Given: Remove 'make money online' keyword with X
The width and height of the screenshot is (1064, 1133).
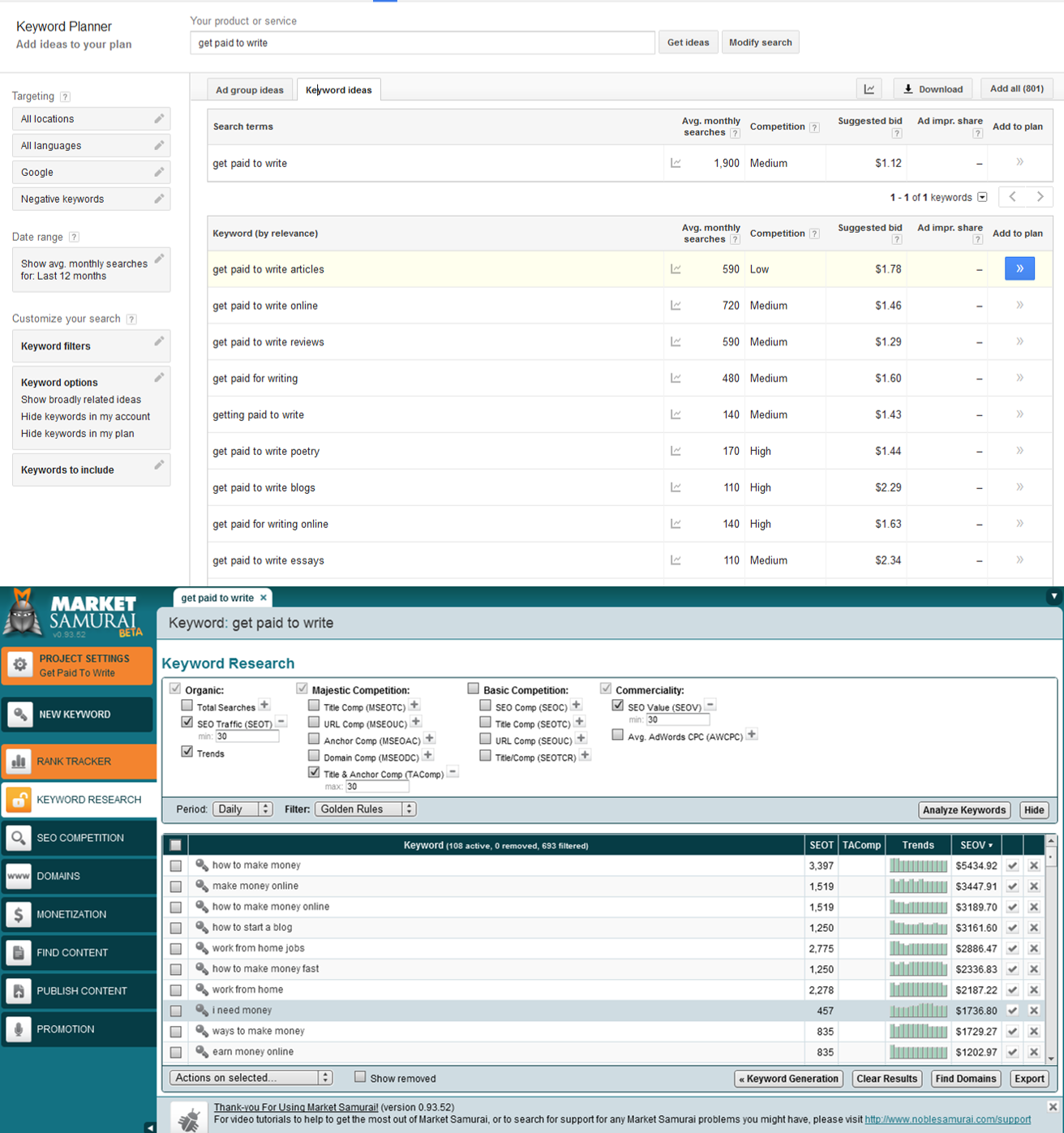Looking at the screenshot, I should click(x=1034, y=886).
